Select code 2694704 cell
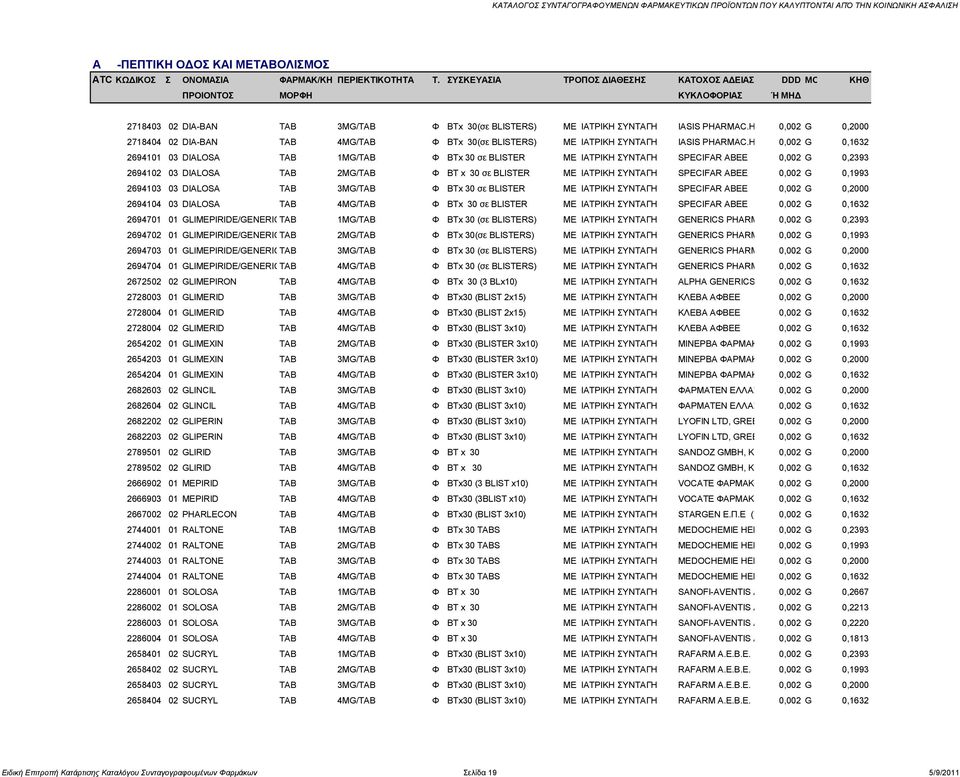 pos(144,266)
